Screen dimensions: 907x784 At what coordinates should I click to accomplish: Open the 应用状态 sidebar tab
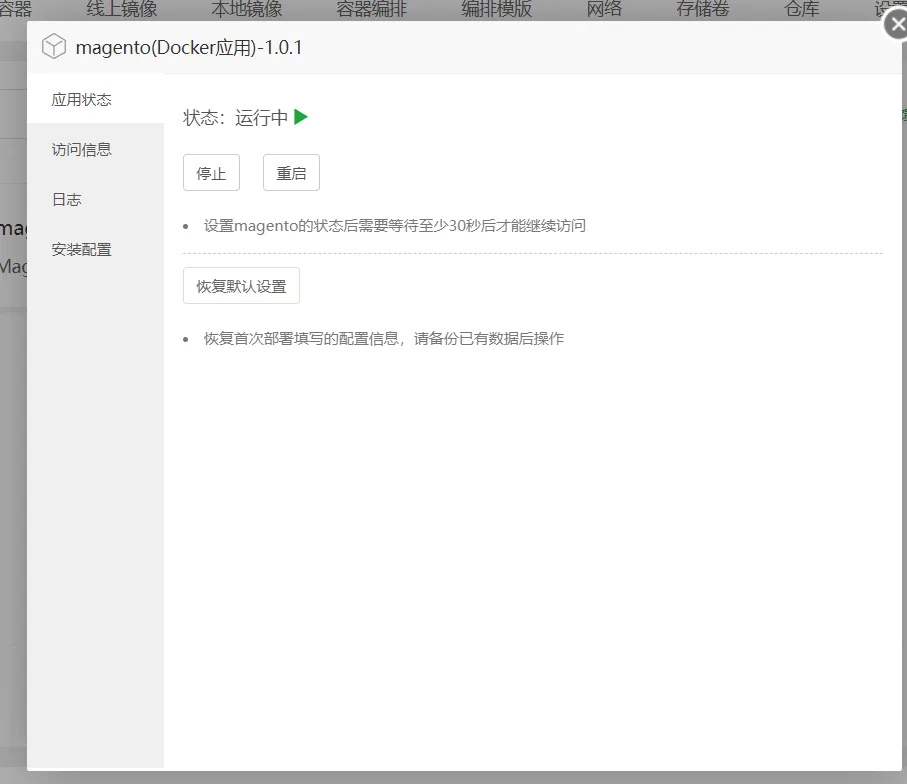pyautogui.click(x=95, y=100)
